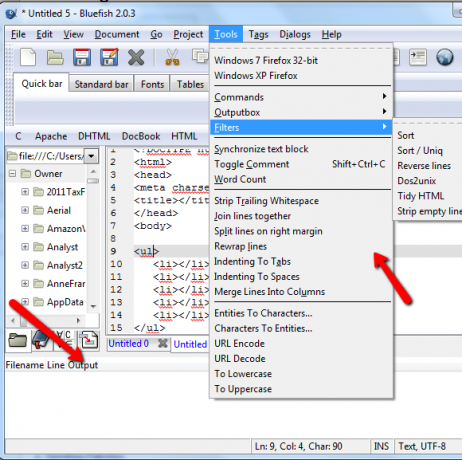Open the filebrowser folder panel tab icon
Image resolution: width=462 pixels, height=460 pixels.
click(x=17, y=340)
